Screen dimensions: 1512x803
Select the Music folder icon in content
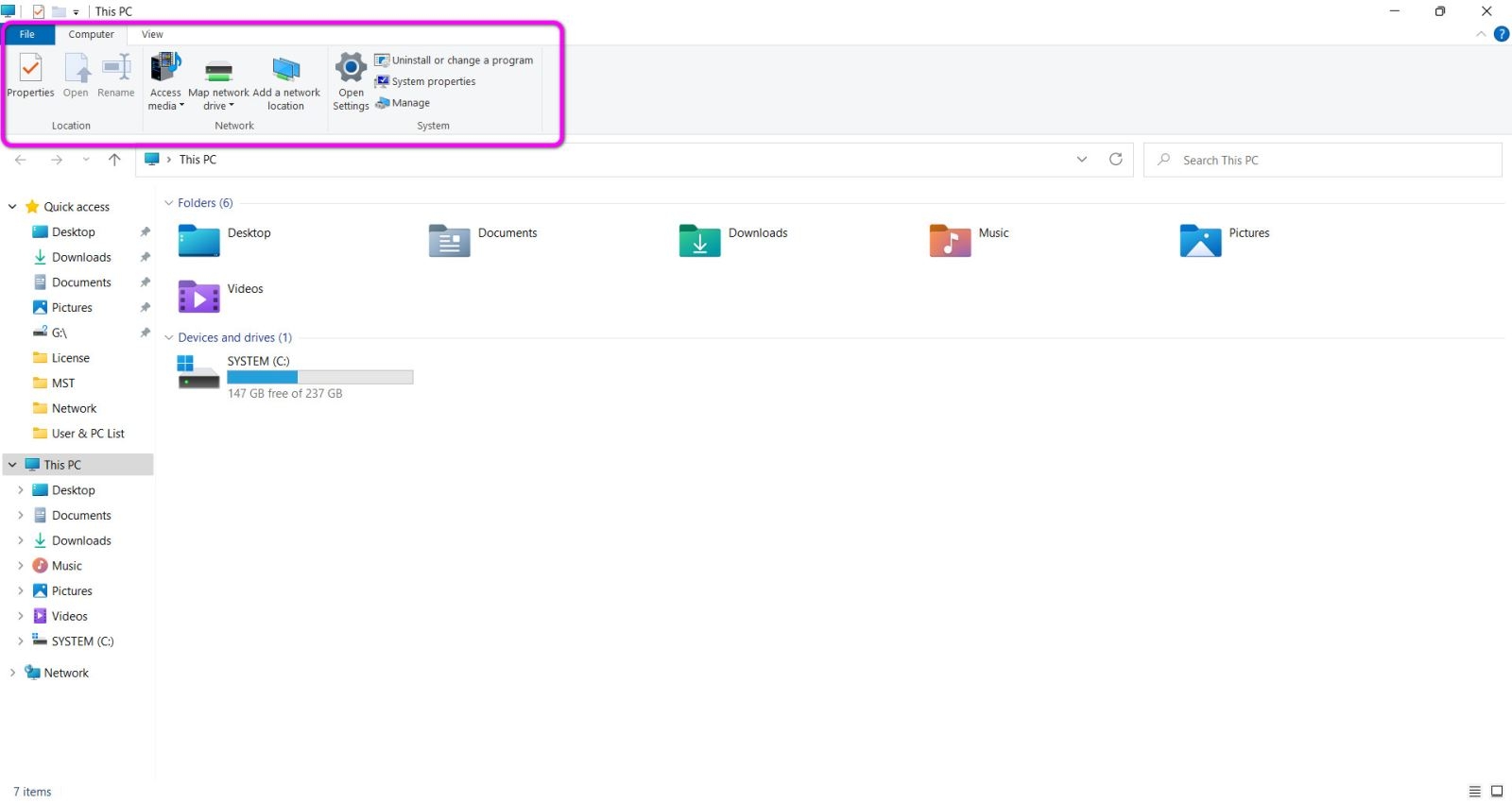951,241
